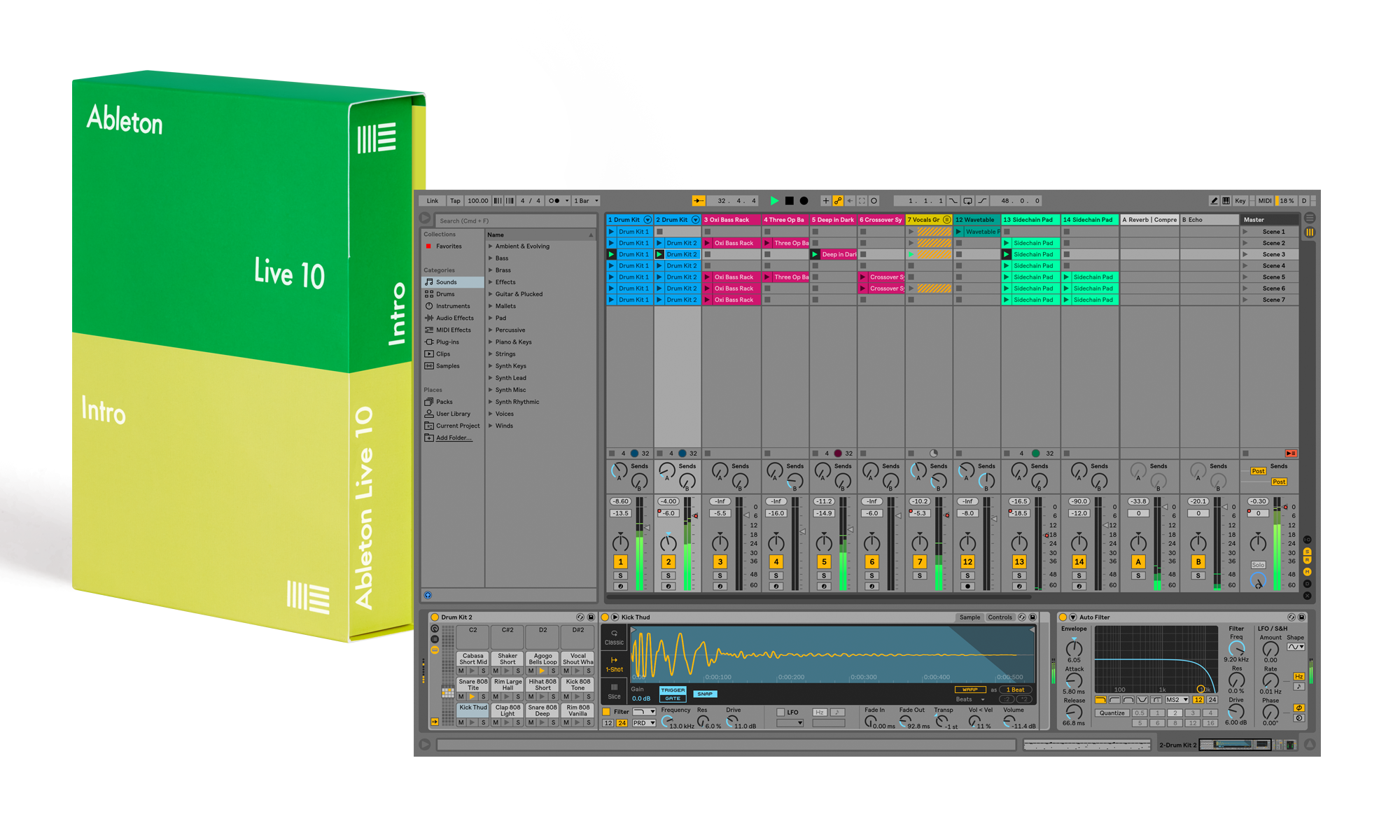The width and height of the screenshot is (1400, 840).
Task: Toggle the metronome icon
Action: pos(554,201)
